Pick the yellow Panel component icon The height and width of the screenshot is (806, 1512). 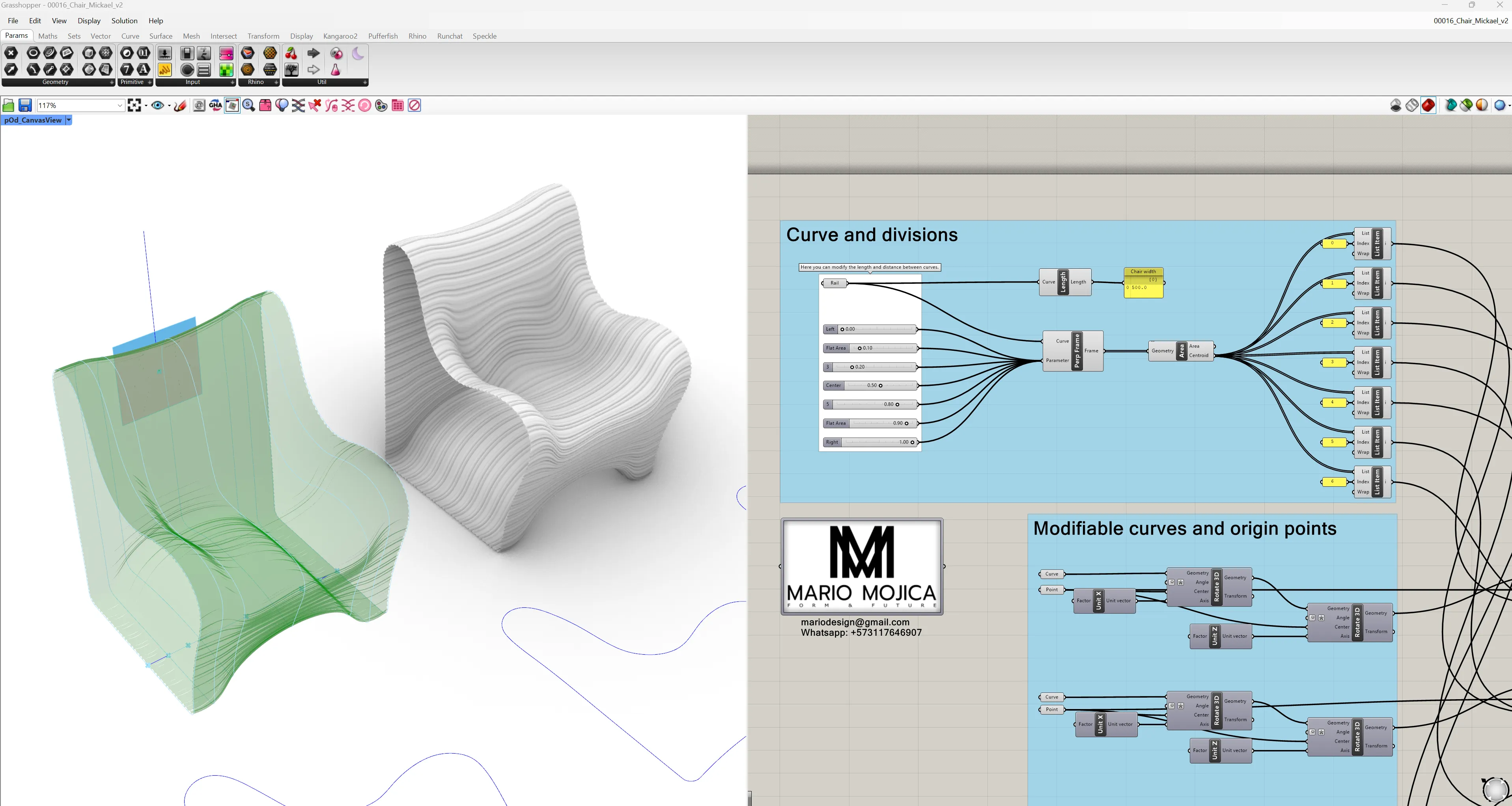(x=165, y=70)
